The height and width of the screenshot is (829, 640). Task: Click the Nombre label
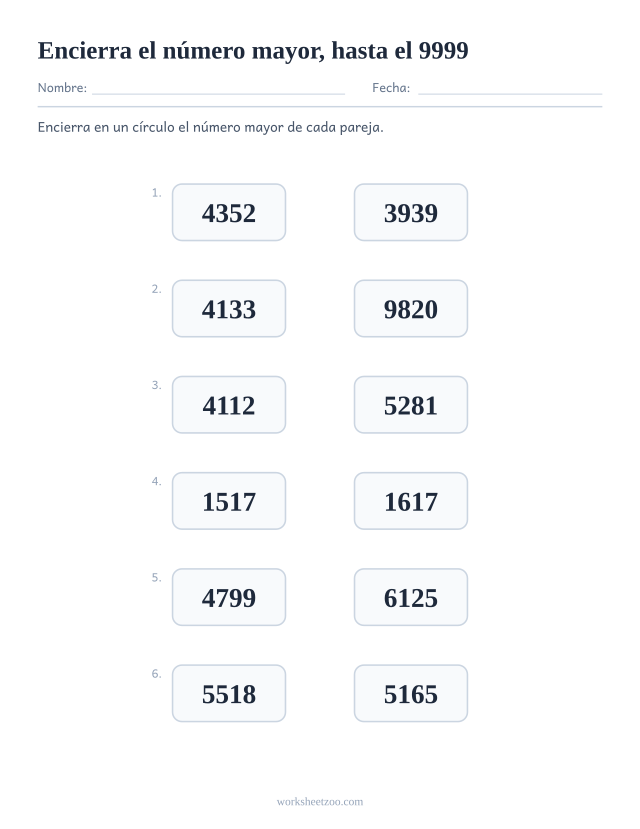point(62,88)
